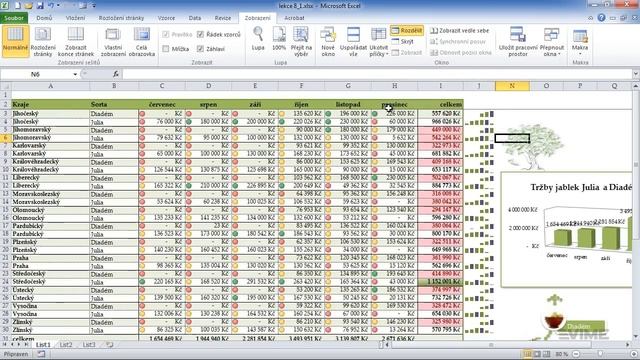The height and width of the screenshot is (360, 640).
Task: Select Page Layout view icon in status bar
Action: point(537,354)
